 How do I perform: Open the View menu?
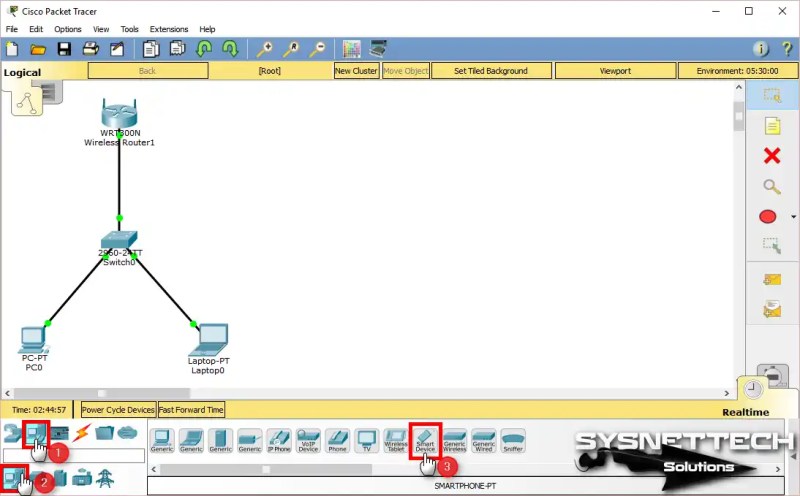coord(101,29)
